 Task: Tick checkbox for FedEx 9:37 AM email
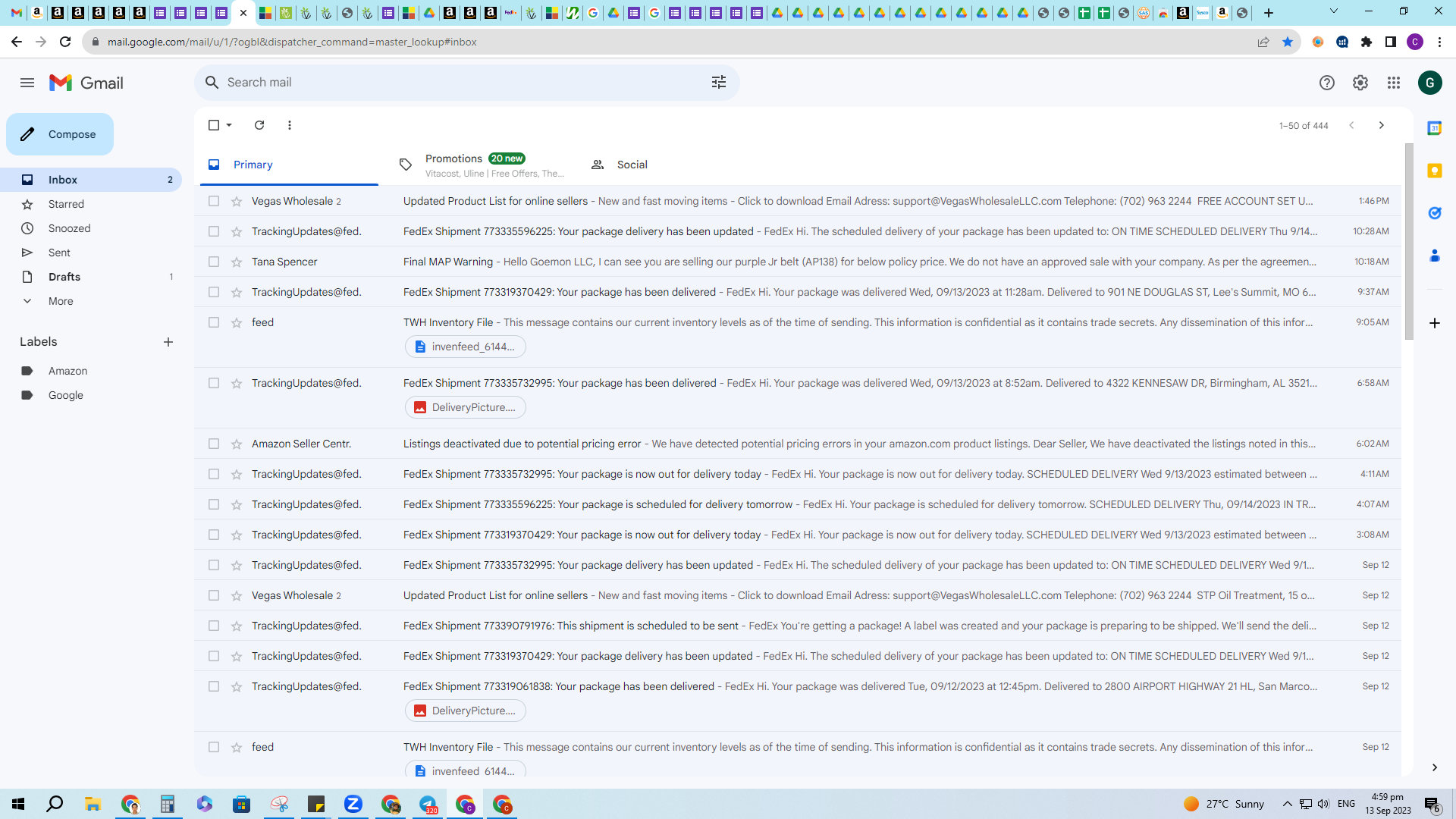(x=214, y=292)
